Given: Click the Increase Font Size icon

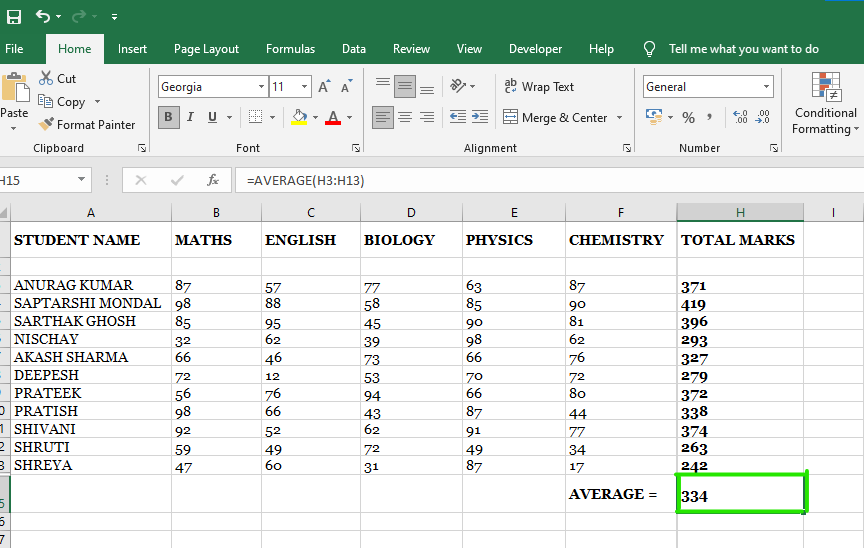Looking at the screenshot, I should coord(324,87).
